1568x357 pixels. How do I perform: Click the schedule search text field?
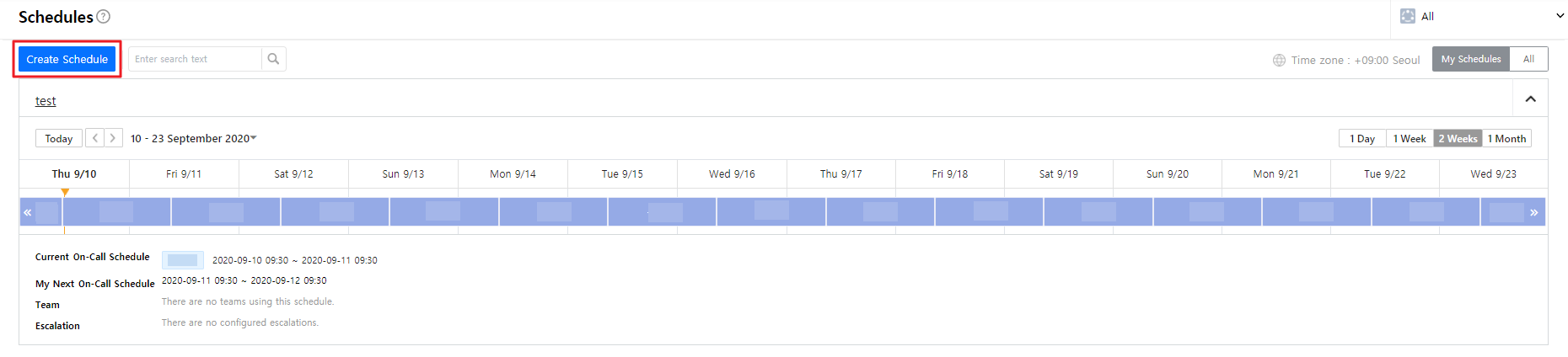click(195, 59)
